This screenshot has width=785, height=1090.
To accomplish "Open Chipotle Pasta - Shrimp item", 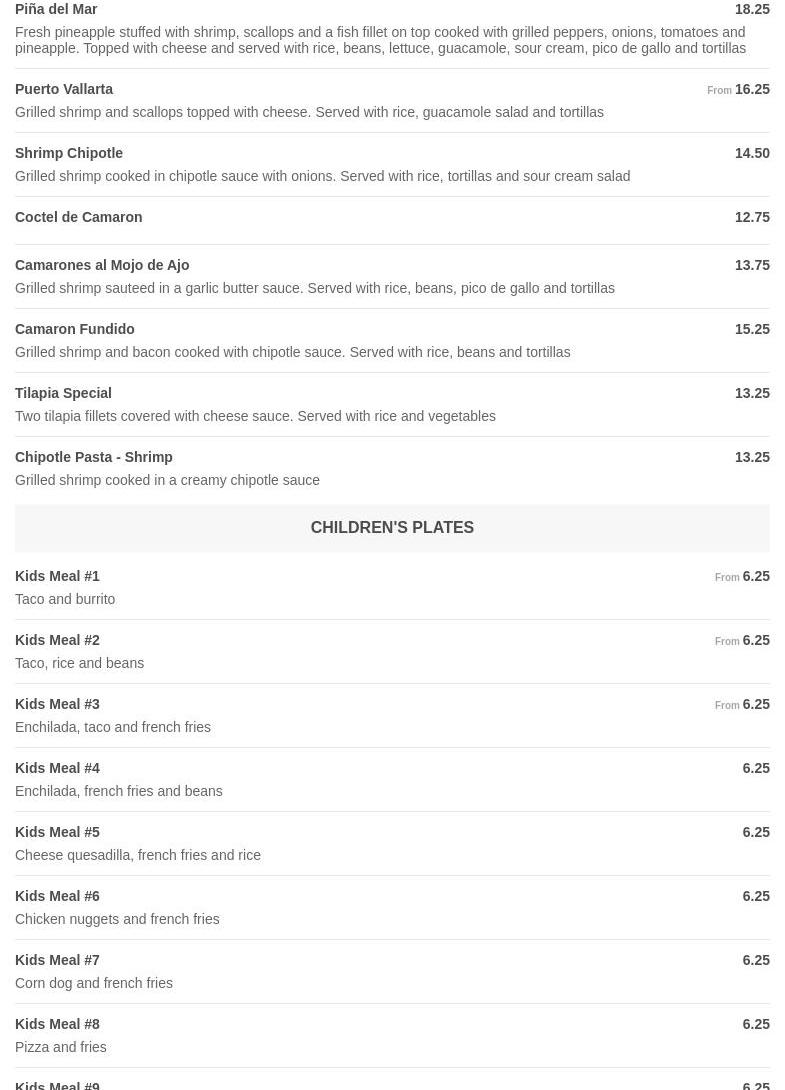I will coord(94,457).
